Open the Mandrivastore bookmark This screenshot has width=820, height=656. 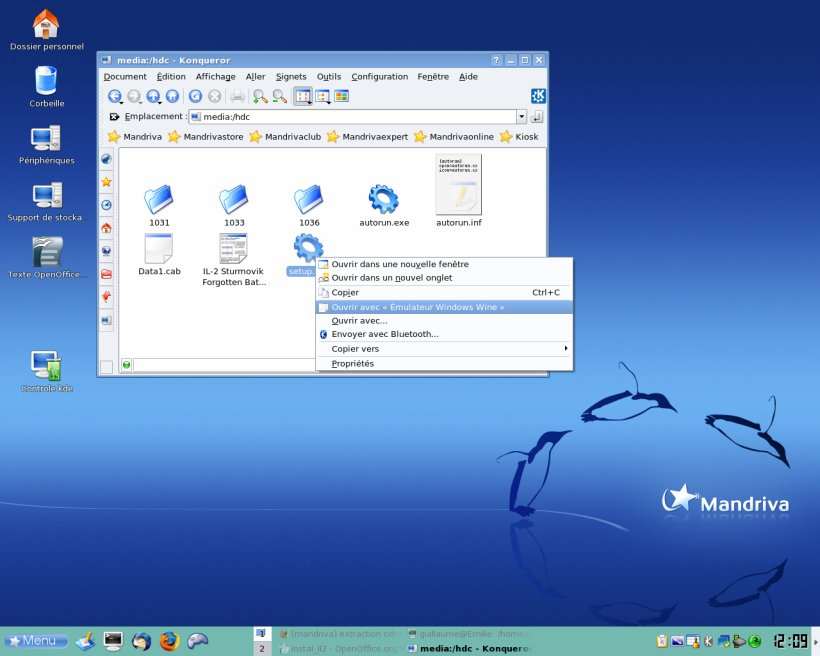point(206,137)
